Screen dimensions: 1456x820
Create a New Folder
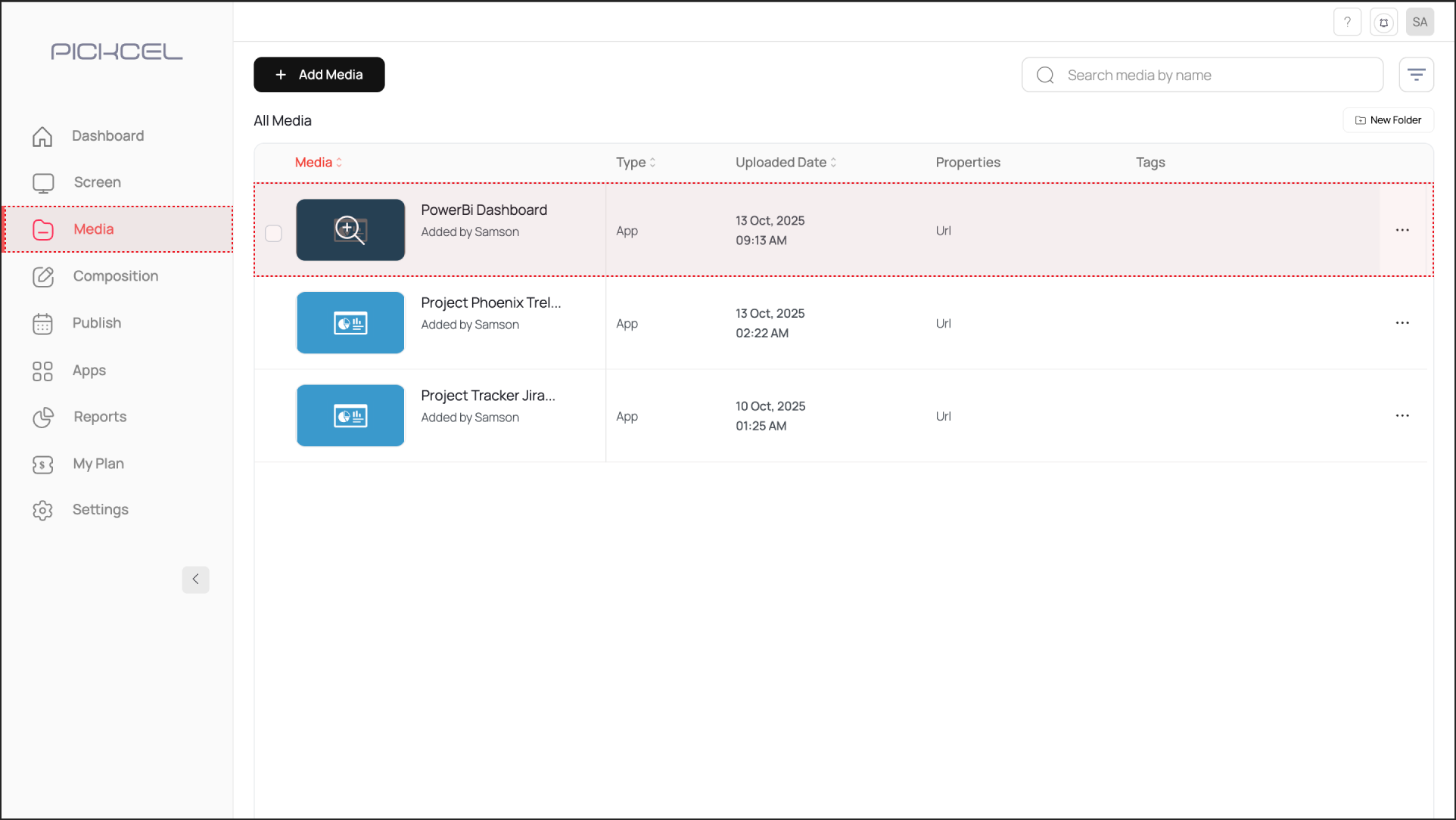[x=1388, y=120]
